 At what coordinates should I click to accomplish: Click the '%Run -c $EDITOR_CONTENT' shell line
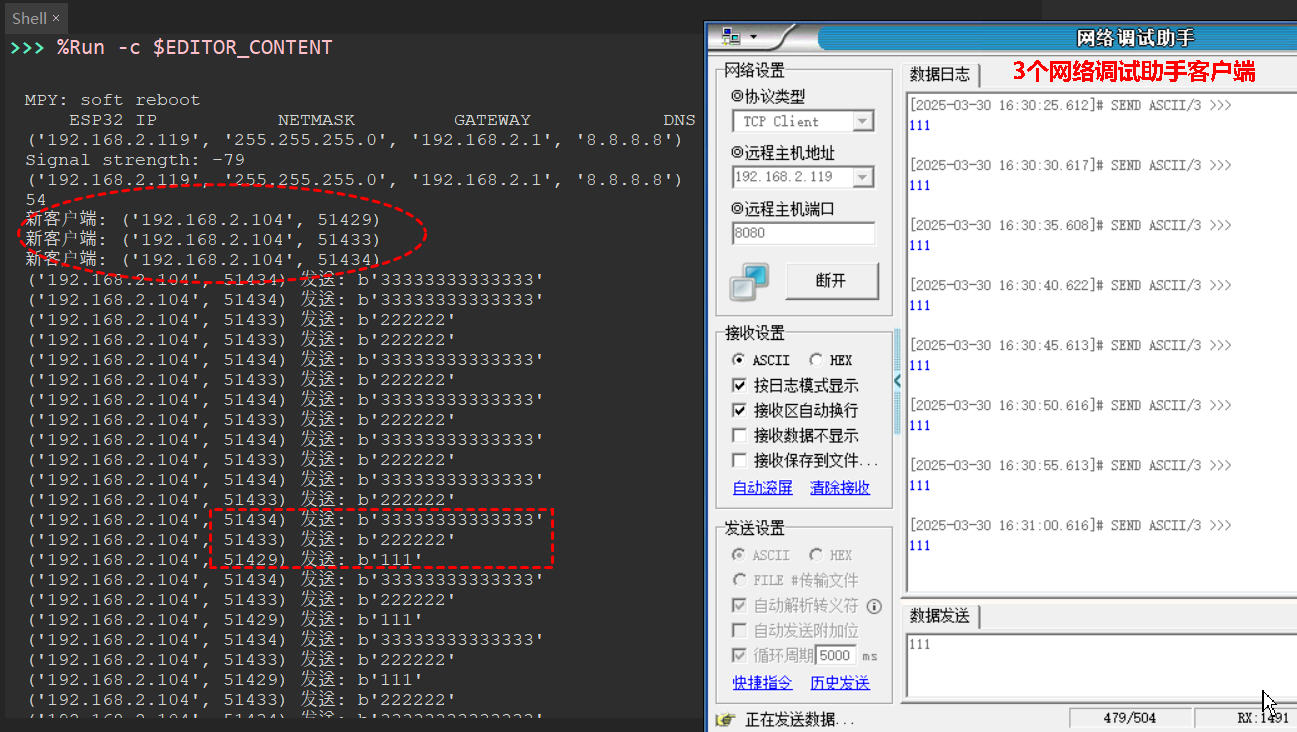[194, 48]
